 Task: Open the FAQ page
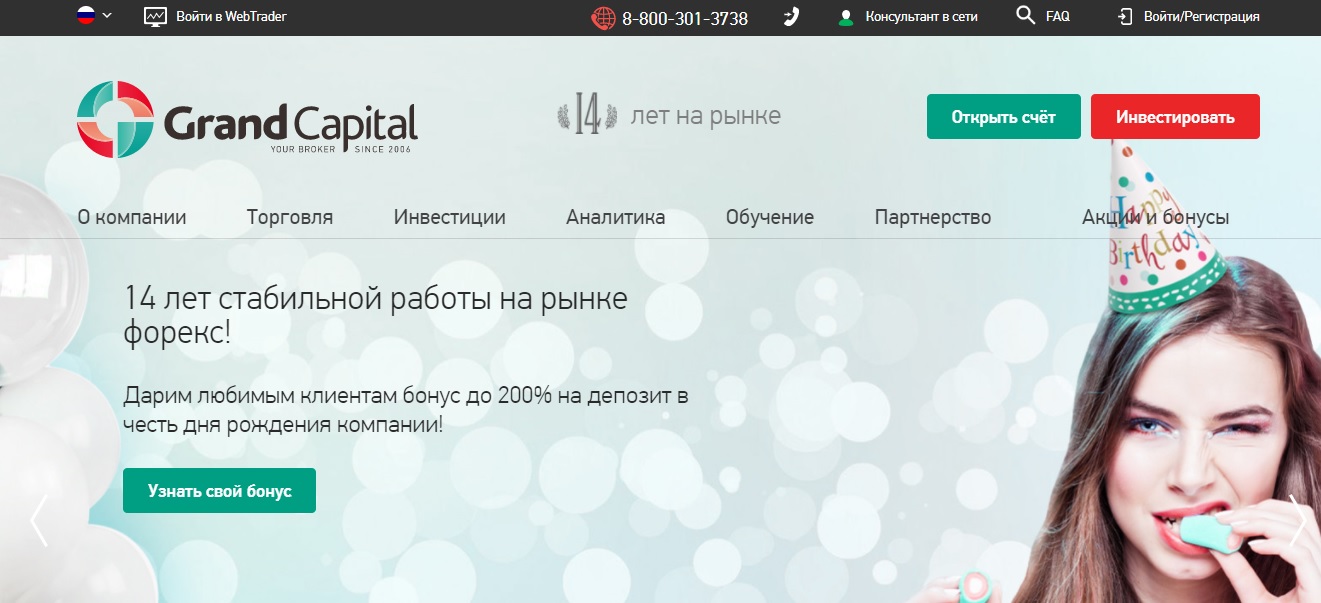(1057, 17)
